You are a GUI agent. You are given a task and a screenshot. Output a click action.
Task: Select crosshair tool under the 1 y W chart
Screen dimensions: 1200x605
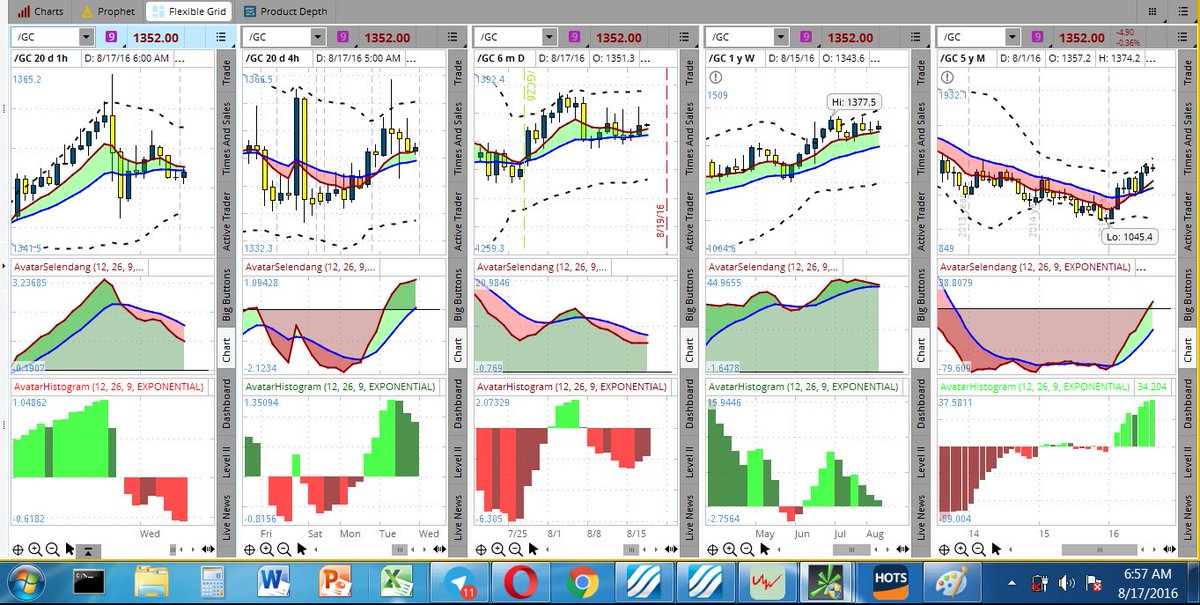(711, 549)
